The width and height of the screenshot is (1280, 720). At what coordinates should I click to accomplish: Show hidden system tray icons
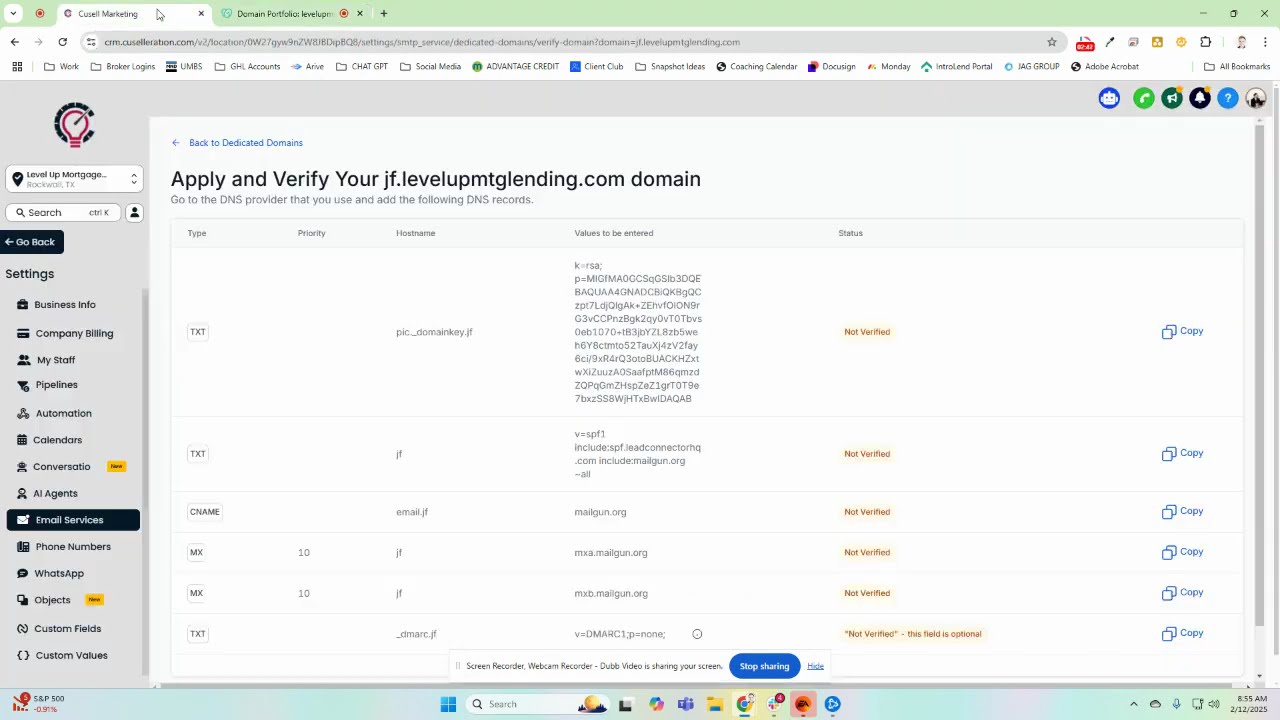1133,704
